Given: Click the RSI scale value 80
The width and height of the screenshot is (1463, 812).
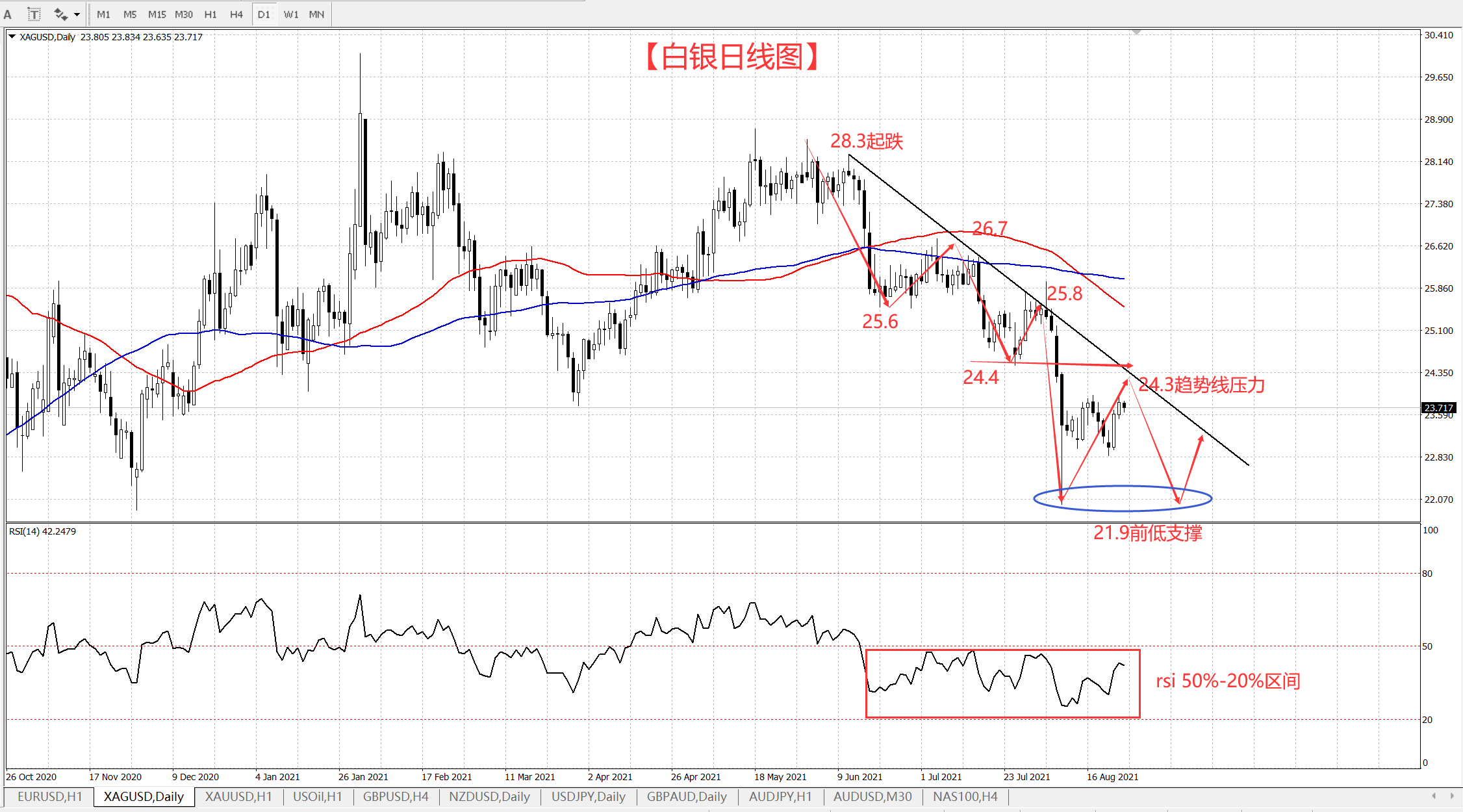Looking at the screenshot, I should coord(1427,574).
